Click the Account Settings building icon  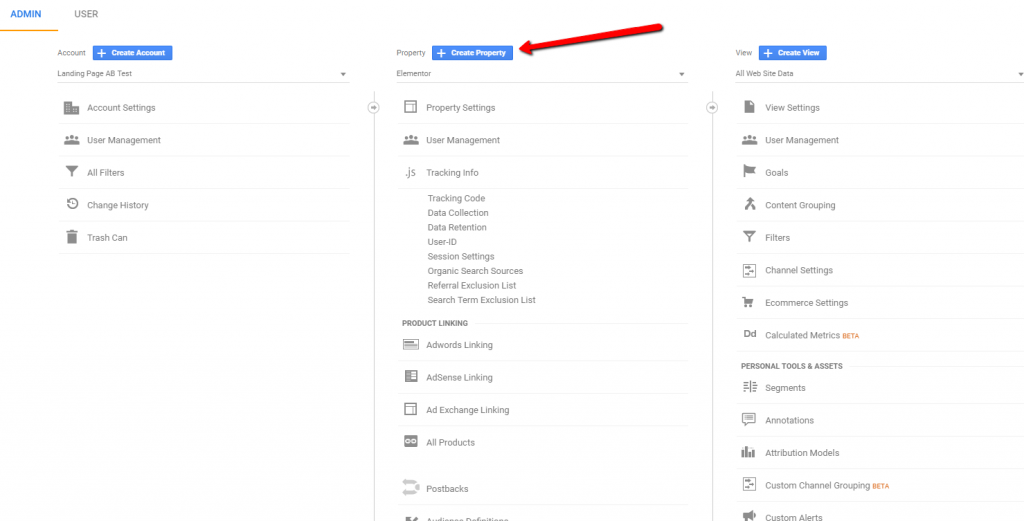tap(71, 108)
